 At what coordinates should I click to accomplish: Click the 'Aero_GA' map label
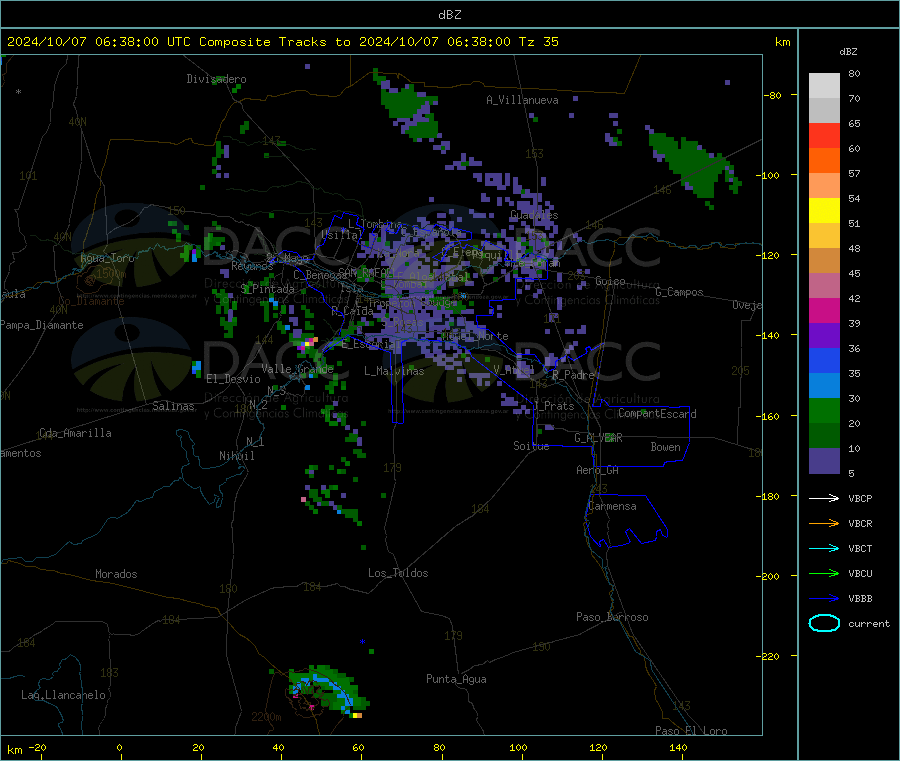[x=598, y=470]
